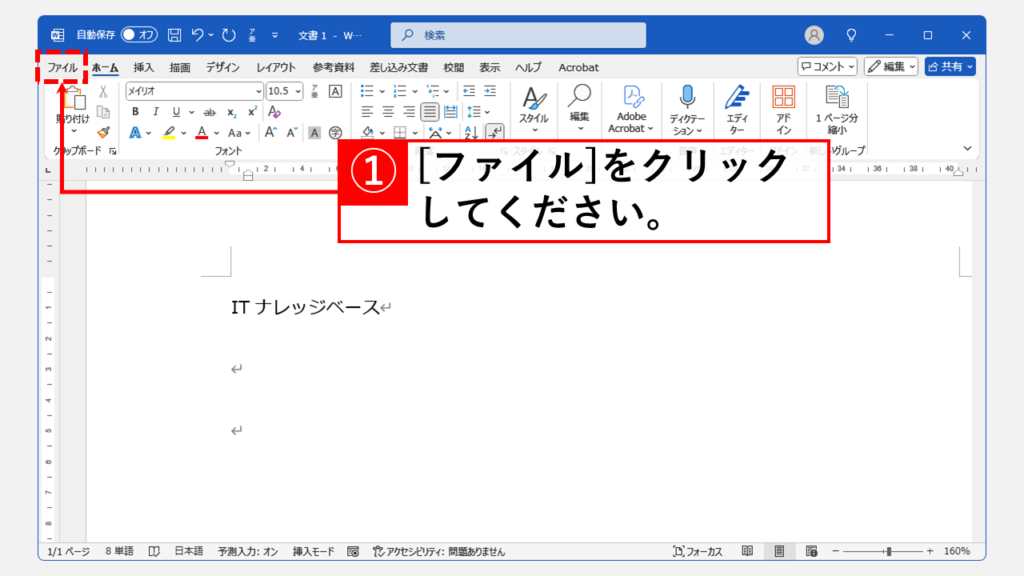The image size is (1024, 576).
Task: Adjust the zoom slider in status bar
Action: [x=887, y=551]
